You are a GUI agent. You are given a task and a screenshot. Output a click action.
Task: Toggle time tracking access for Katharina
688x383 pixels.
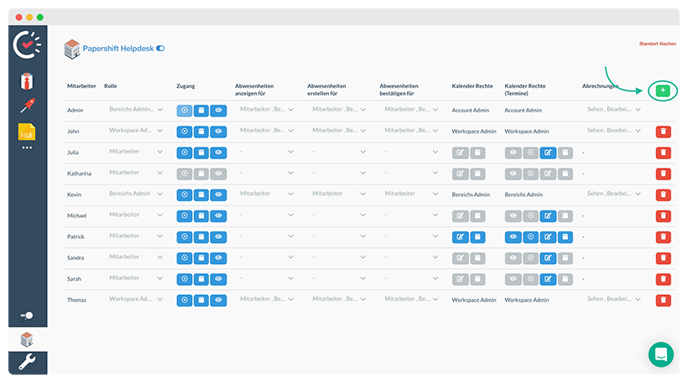tap(184, 173)
